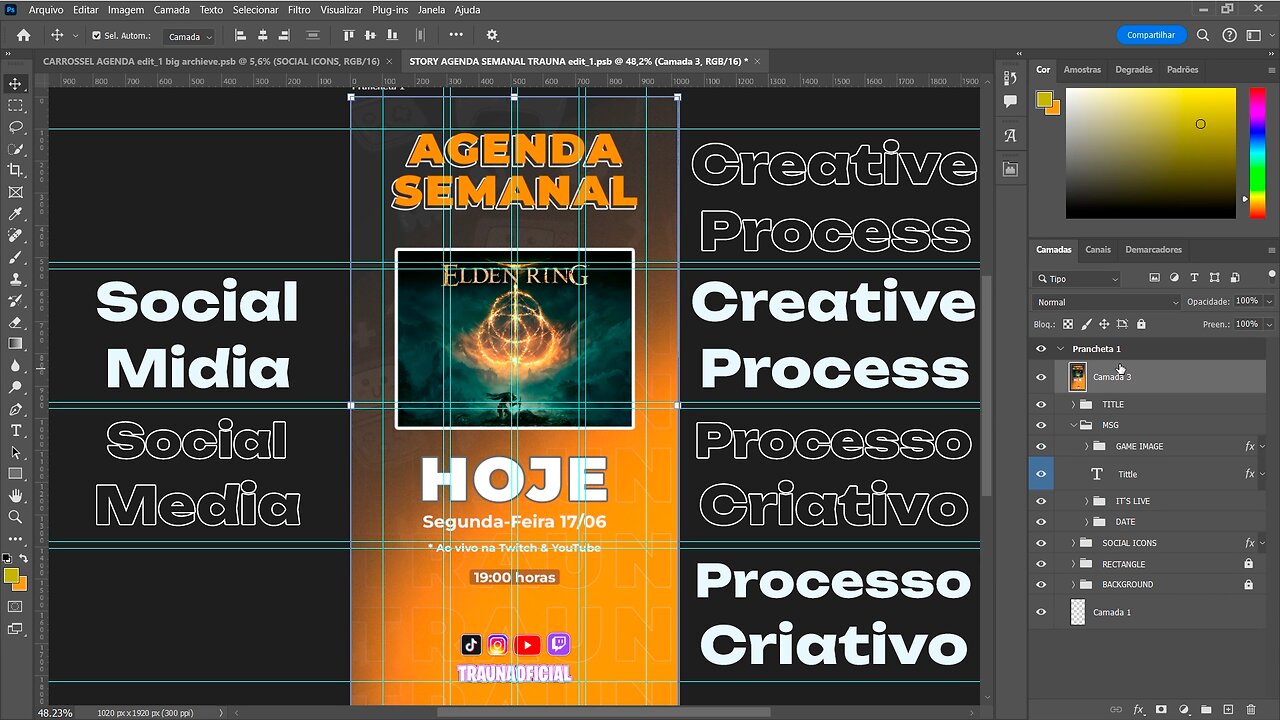Open the Padrões tab
This screenshot has width=1280, height=720.
click(1182, 70)
